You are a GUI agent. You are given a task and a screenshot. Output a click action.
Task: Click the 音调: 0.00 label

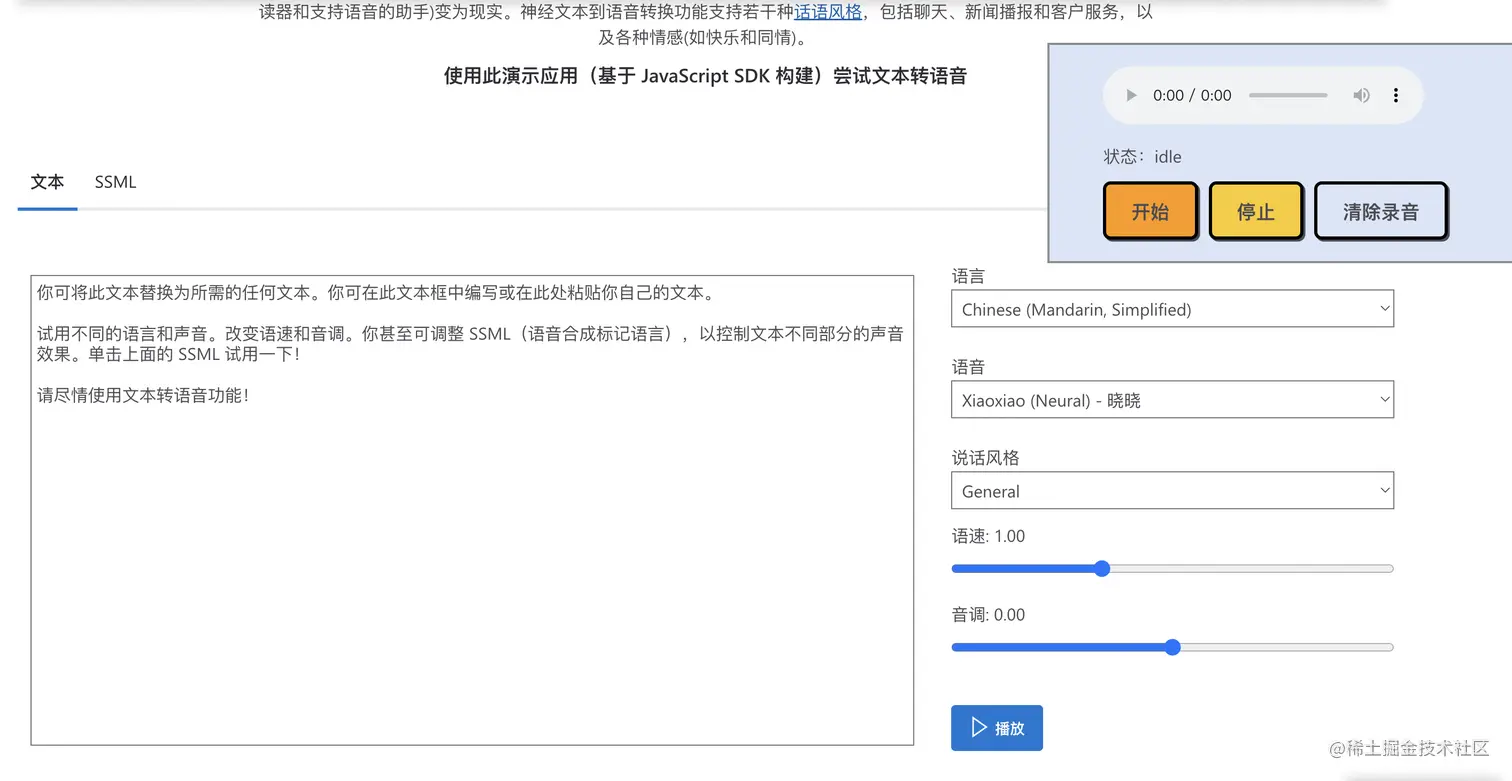tap(988, 615)
